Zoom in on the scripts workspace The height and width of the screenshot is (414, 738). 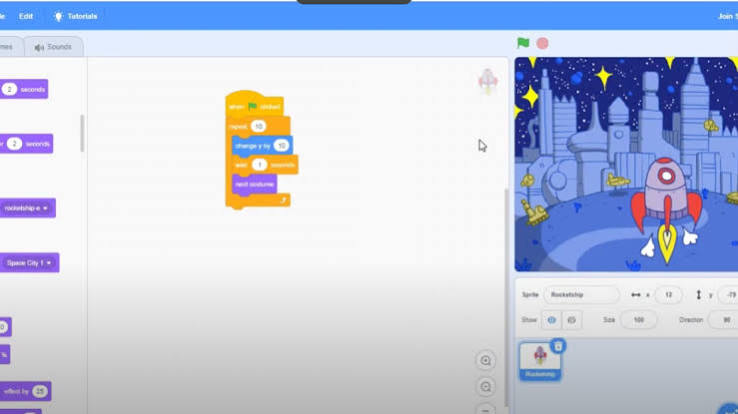(486, 361)
